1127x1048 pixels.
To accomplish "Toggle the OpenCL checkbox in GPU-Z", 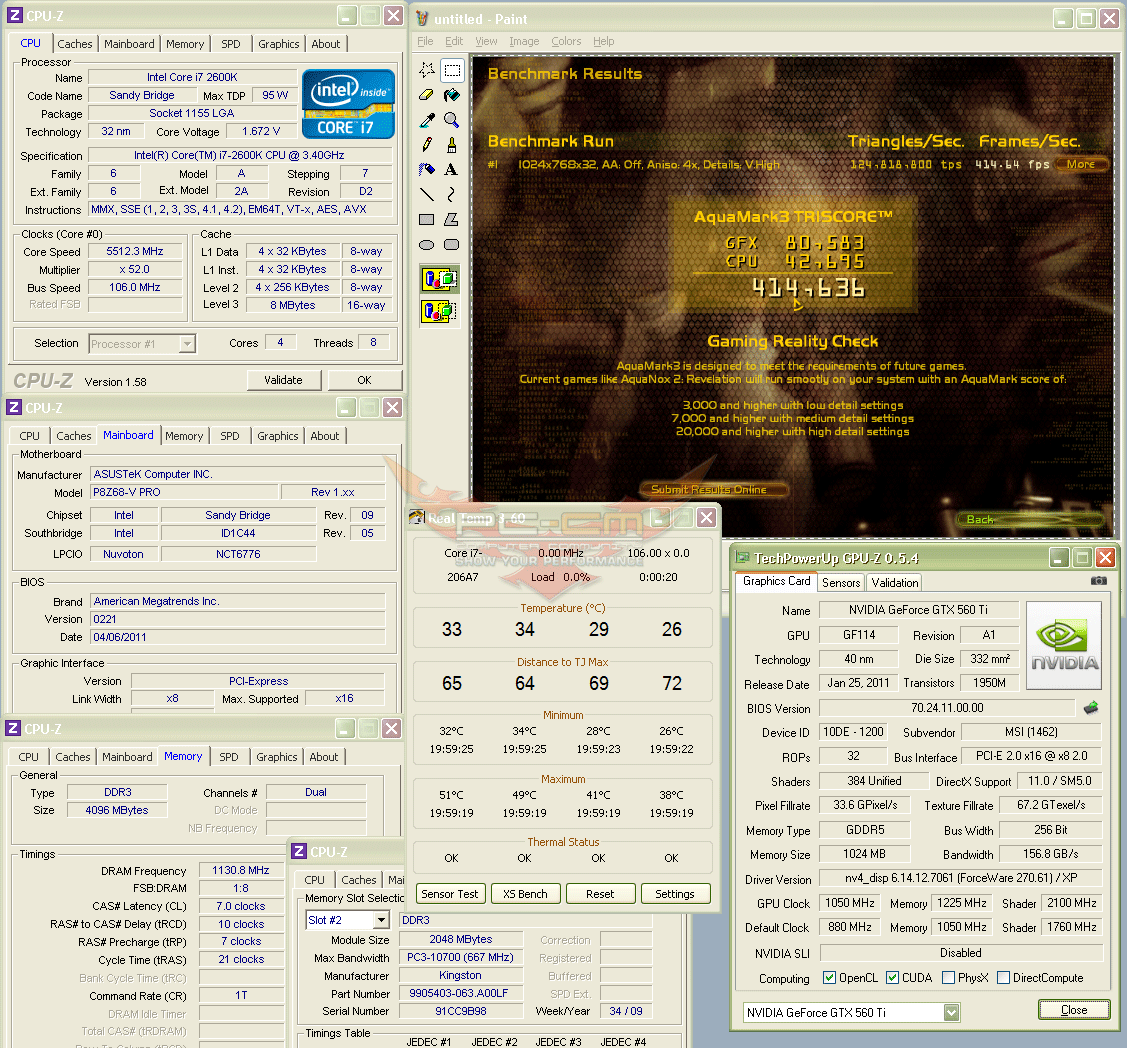I will point(829,978).
